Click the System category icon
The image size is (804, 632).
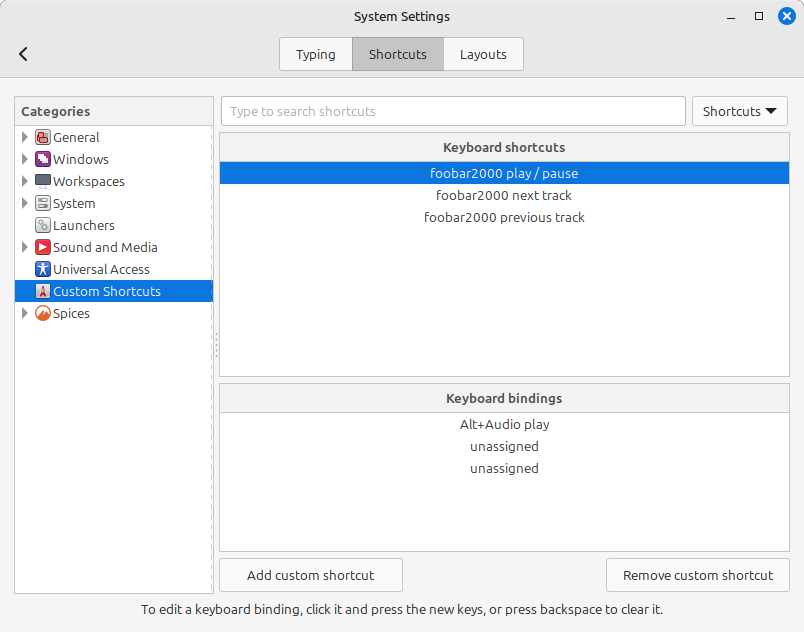(43, 203)
